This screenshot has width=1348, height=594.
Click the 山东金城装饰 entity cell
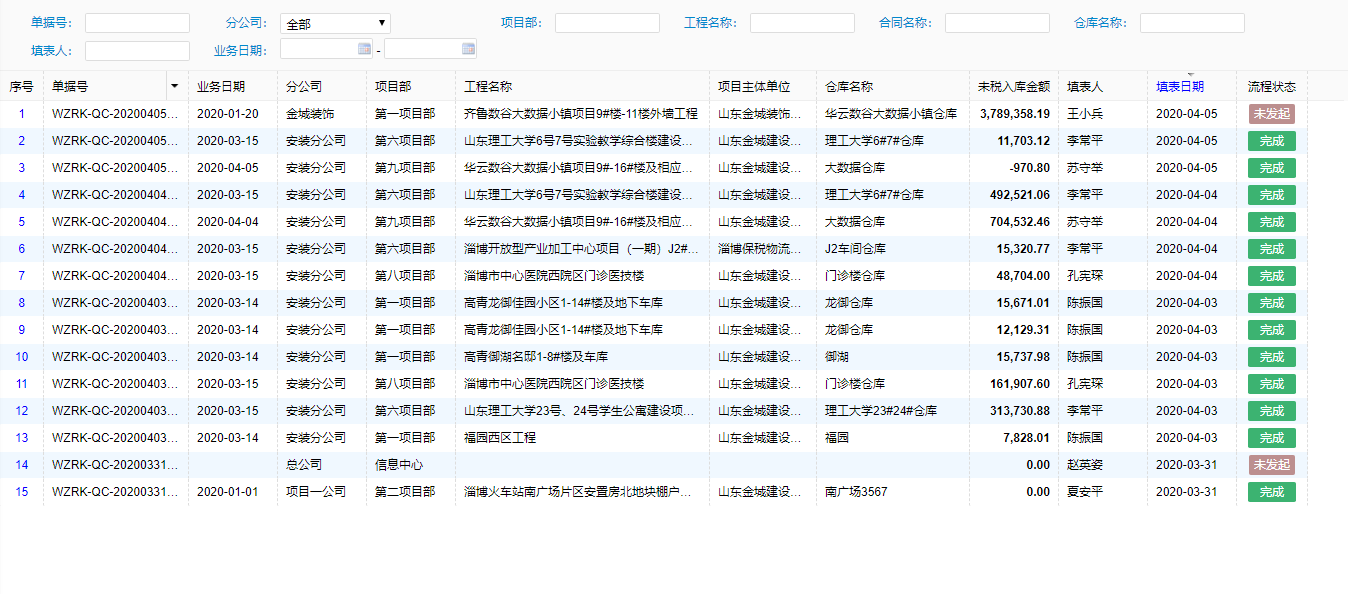760,114
